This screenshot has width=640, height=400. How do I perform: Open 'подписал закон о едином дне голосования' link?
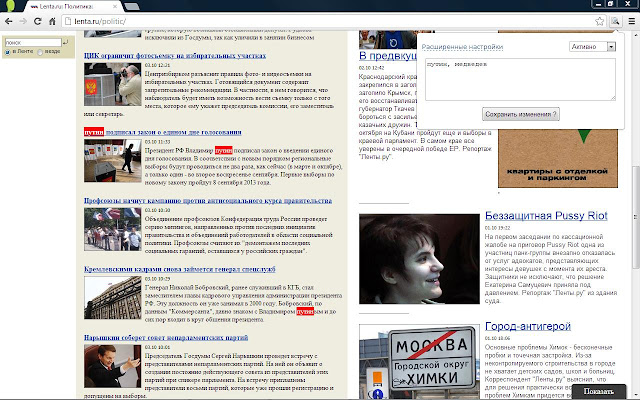pos(173,132)
